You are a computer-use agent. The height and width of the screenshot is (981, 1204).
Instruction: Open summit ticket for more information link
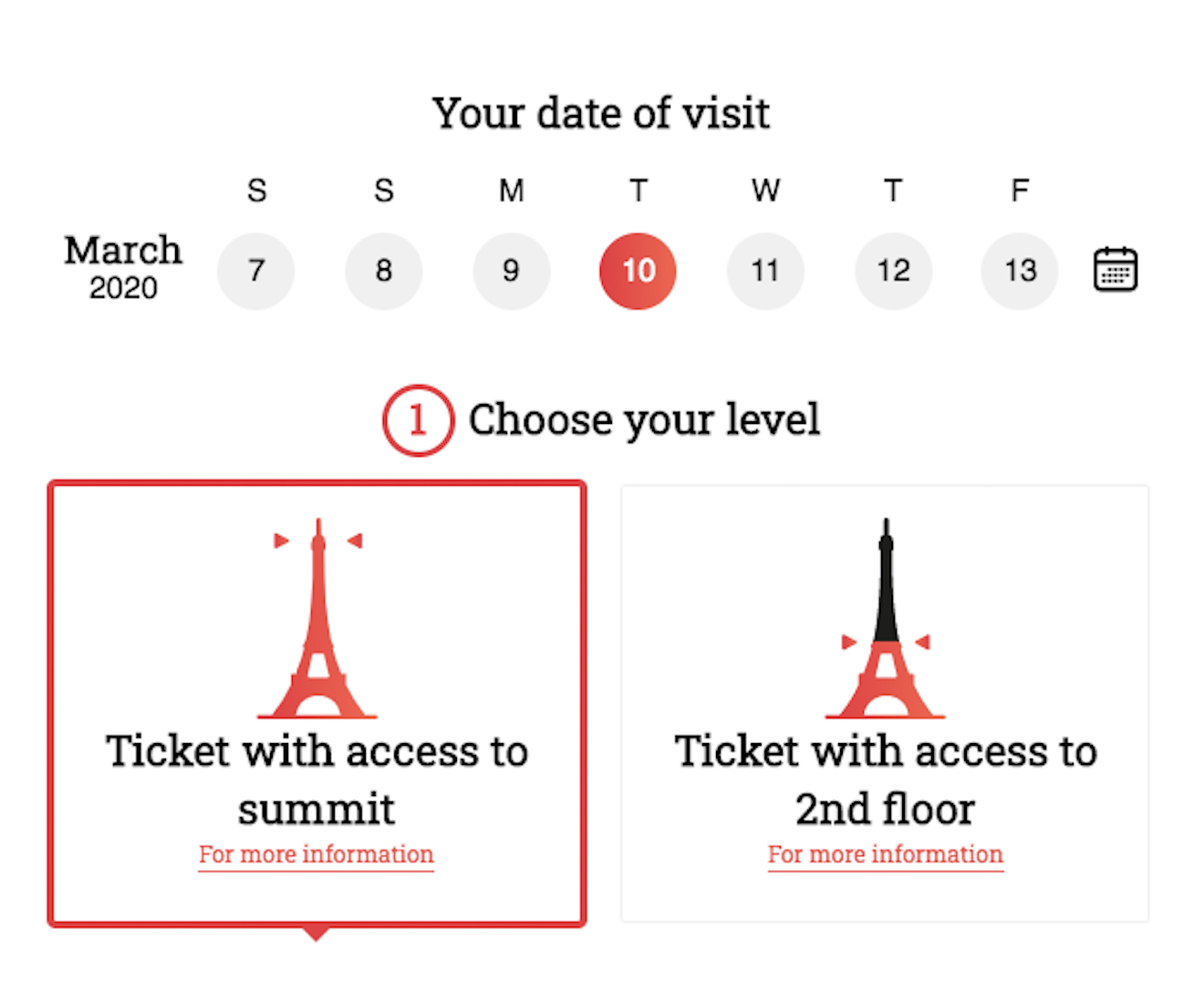tap(316, 854)
